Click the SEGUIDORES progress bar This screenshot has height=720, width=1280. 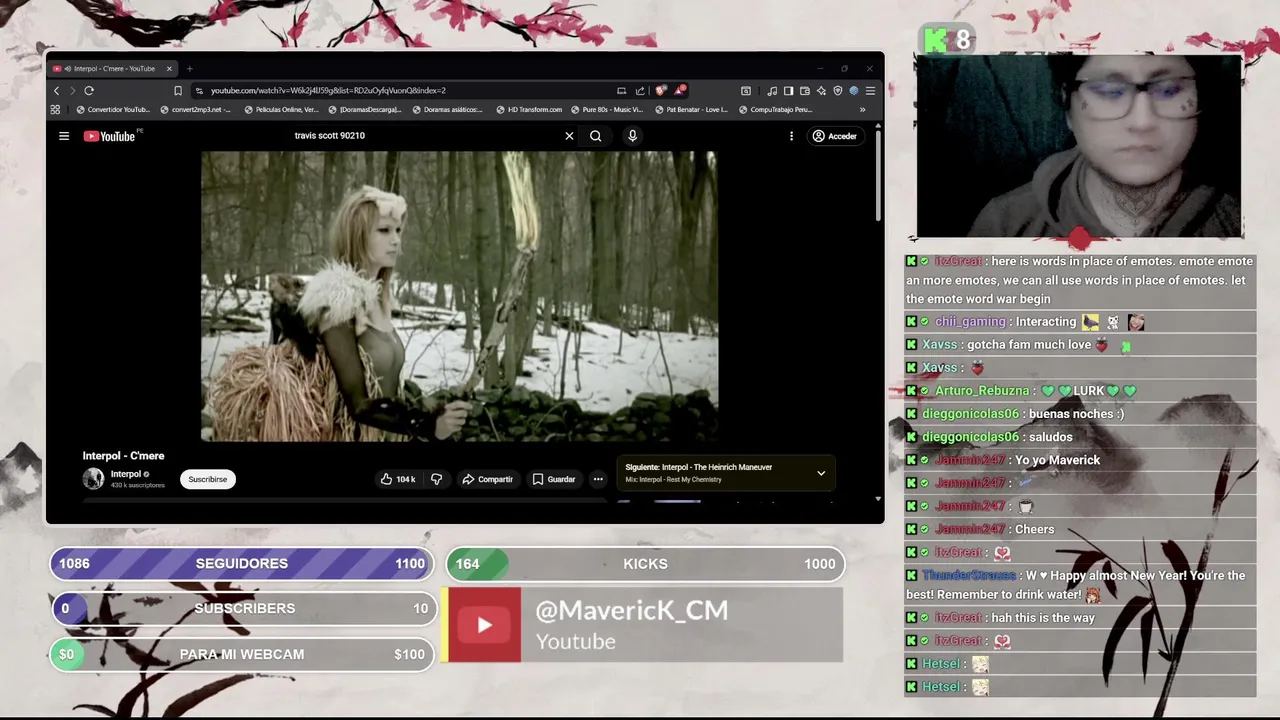coord(241,564)
